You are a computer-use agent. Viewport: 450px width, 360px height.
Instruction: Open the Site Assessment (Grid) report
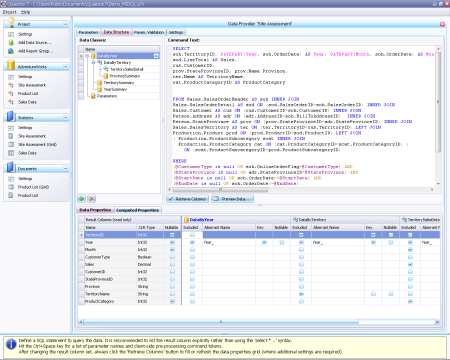37,145
